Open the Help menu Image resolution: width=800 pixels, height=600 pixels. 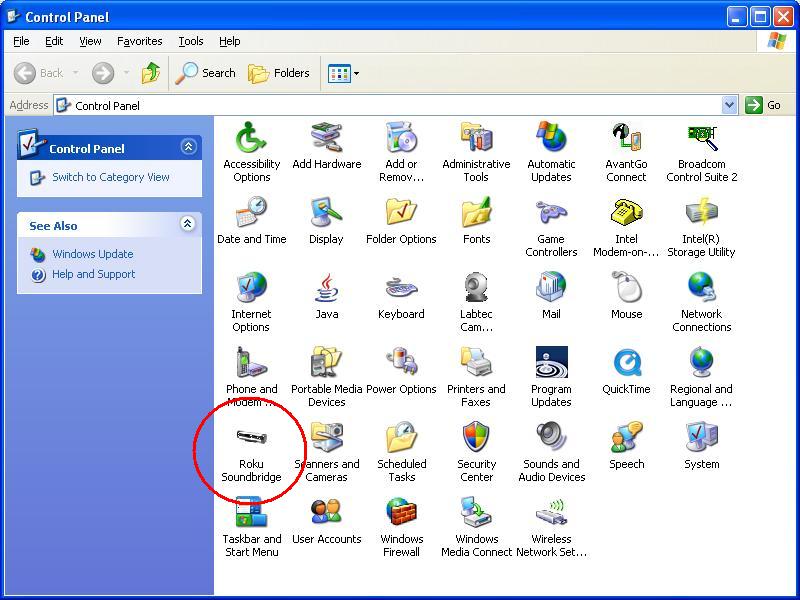pos(230,41)
